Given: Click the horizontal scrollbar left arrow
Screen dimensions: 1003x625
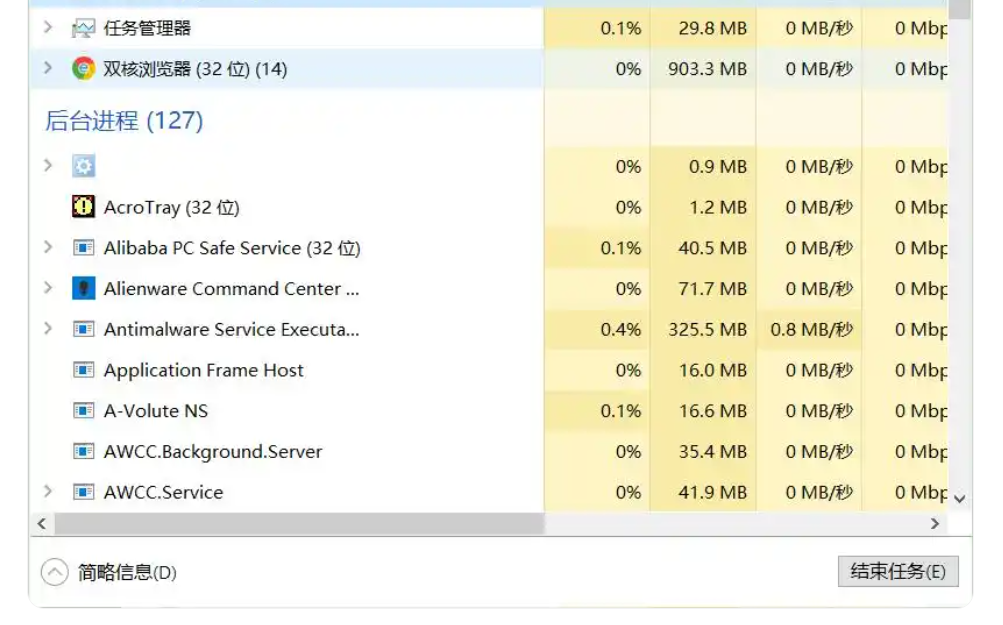Looking at the screenshot, I should (42, 524).
